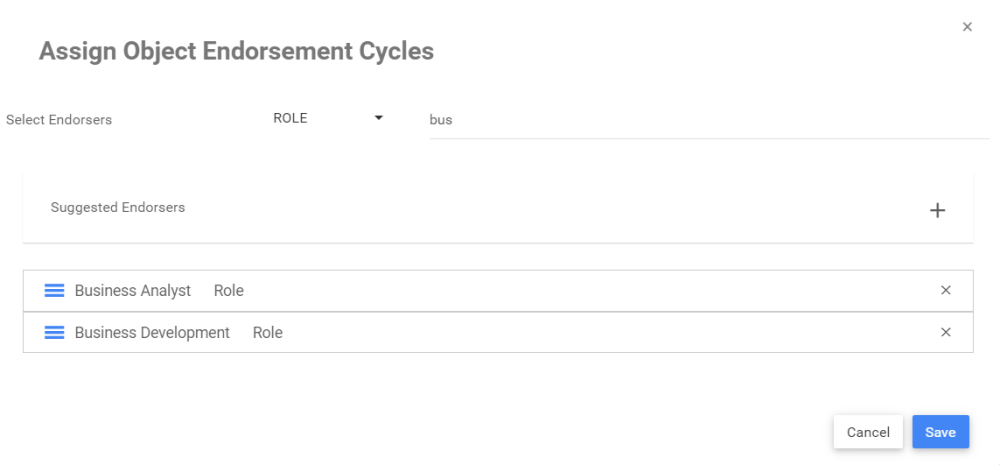The image size is (1000, 465).
Task: Remove the Business Analyst endorser
Action: [x=945, y=291]
